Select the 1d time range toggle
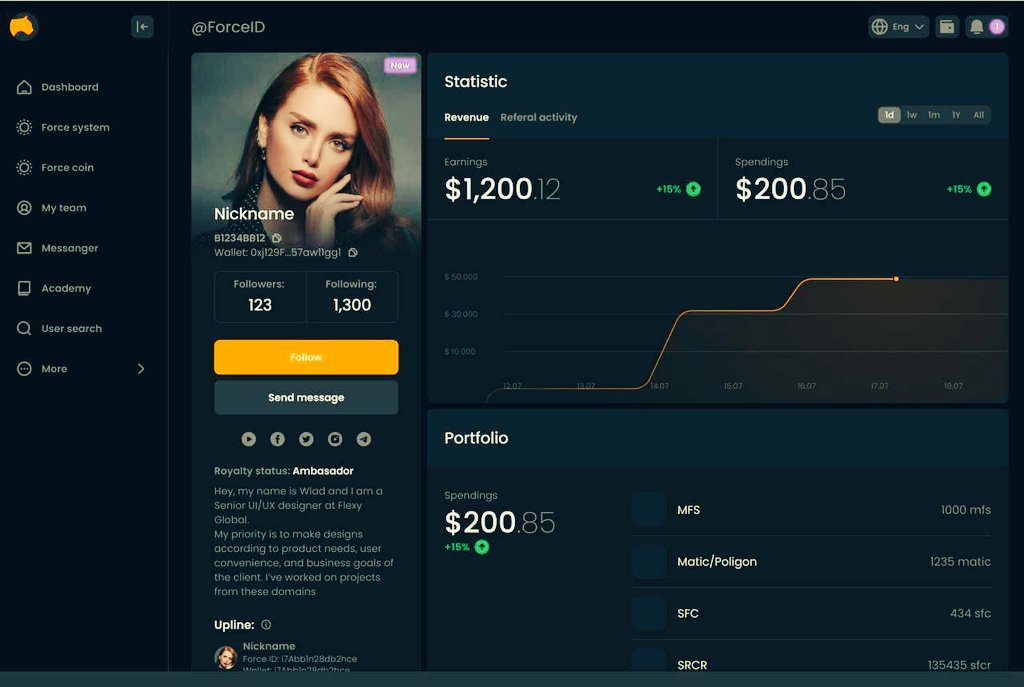Image resolution: width=1024 pixels, height=687 pixels. (x=889, y=115)
